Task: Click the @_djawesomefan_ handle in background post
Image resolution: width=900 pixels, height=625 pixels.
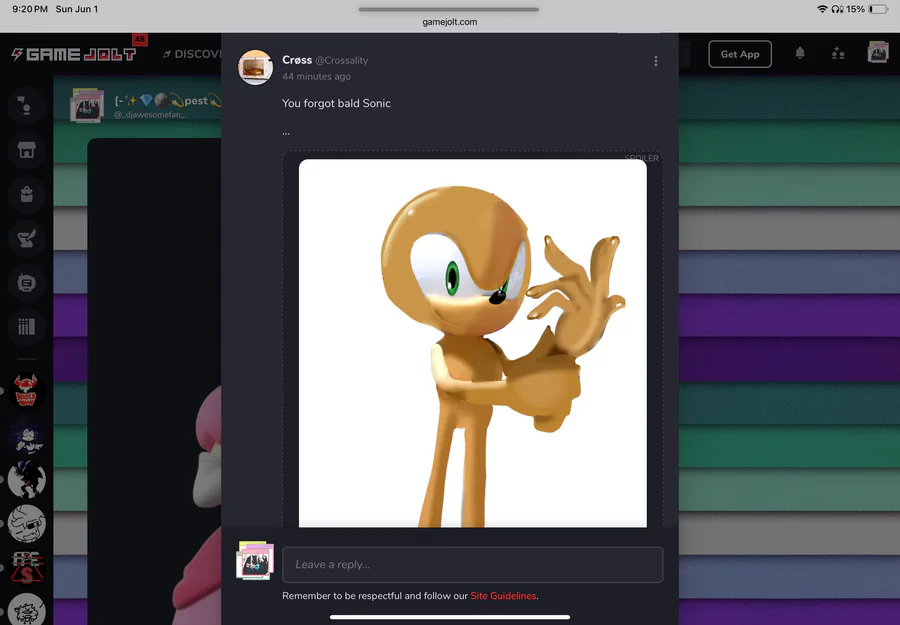Action: click(x=149, y=115)
